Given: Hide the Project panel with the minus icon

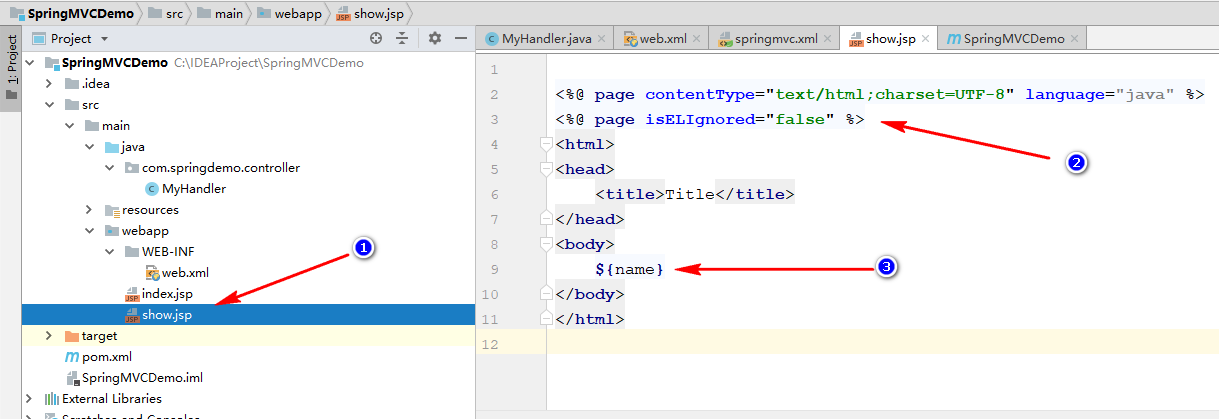Looking at the screenshot, I should pos(460,39).
